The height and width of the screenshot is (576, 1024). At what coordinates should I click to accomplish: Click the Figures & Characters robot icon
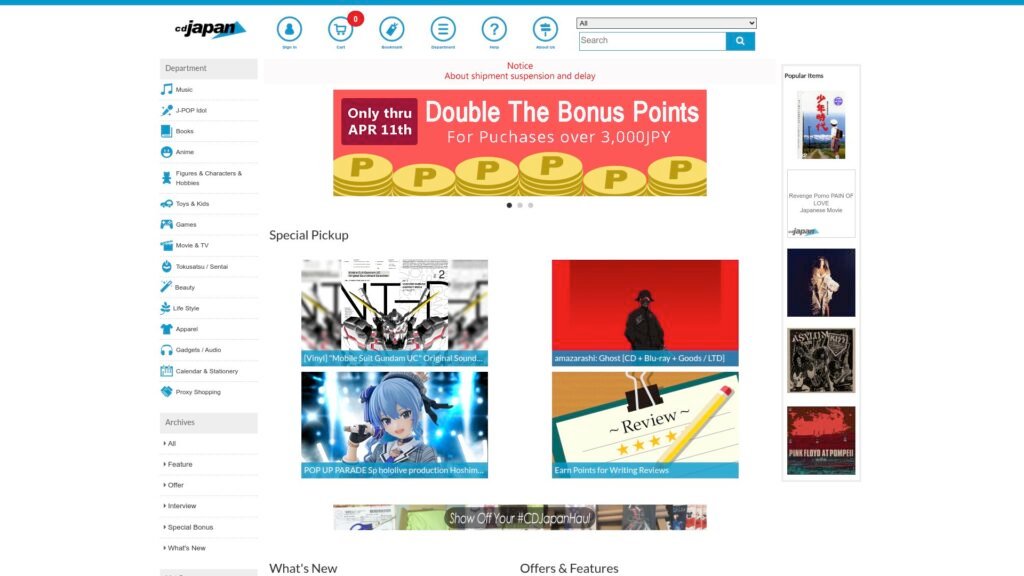click(167, 178)
